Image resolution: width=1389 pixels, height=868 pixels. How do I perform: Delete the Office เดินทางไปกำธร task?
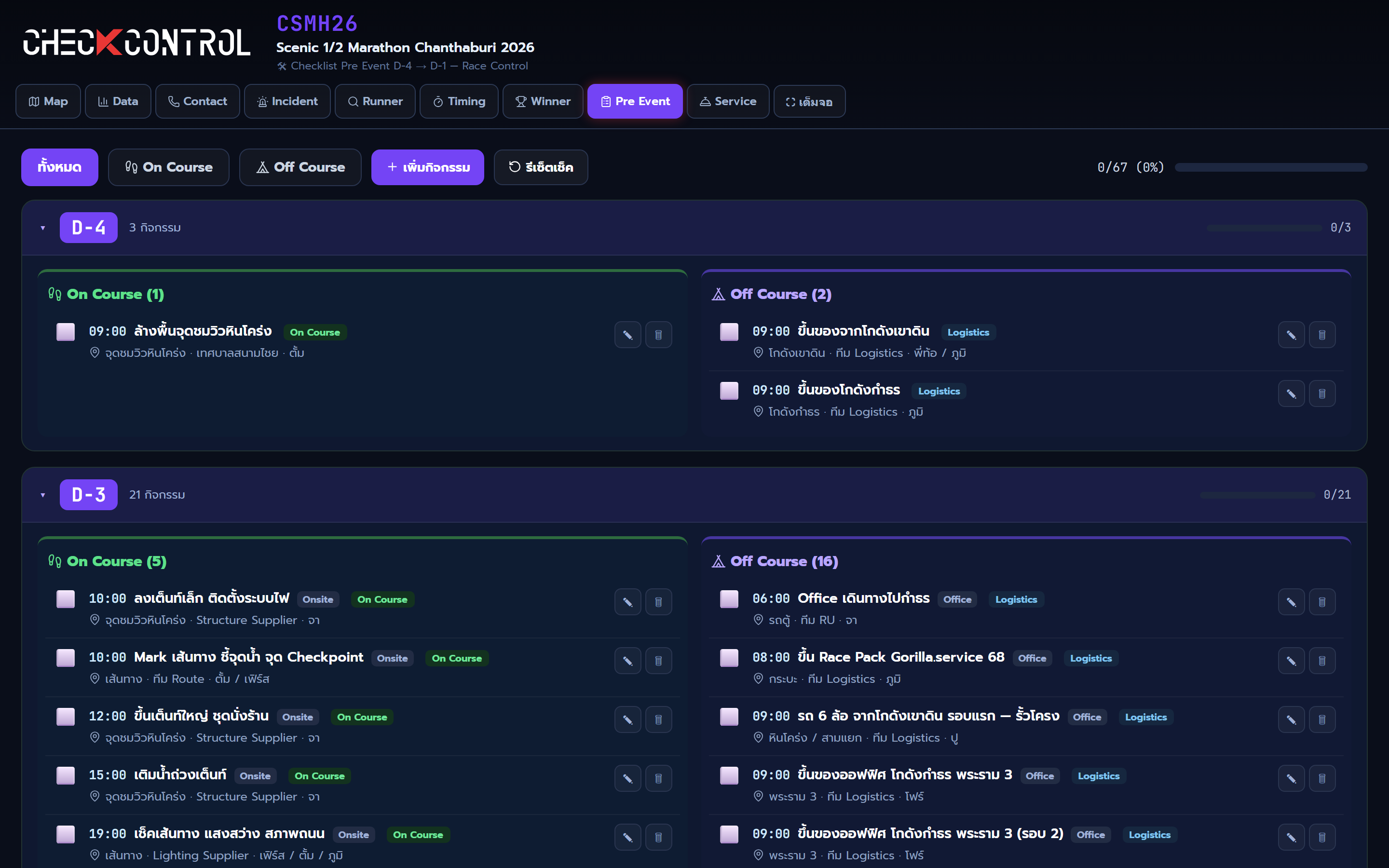click(1322, 602)
